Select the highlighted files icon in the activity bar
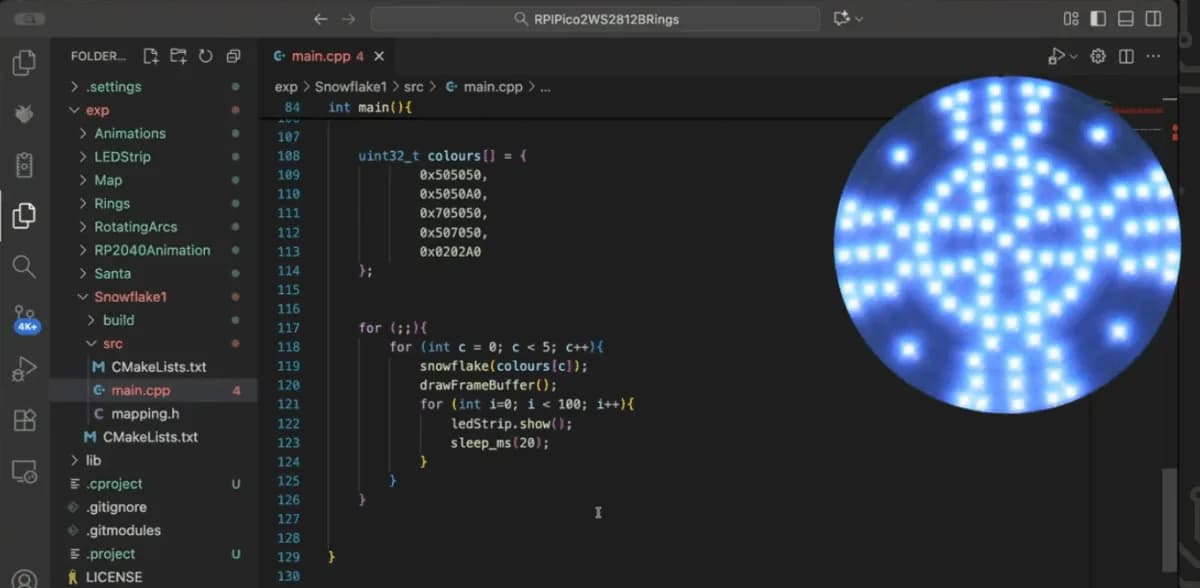The height and width of the screenshot is (588, 1200). click(x=24, y=215)
